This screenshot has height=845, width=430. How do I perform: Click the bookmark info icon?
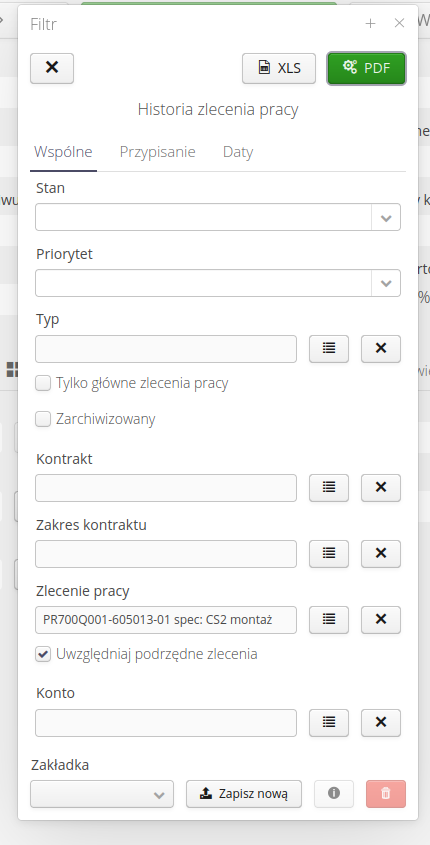point(334,794)
